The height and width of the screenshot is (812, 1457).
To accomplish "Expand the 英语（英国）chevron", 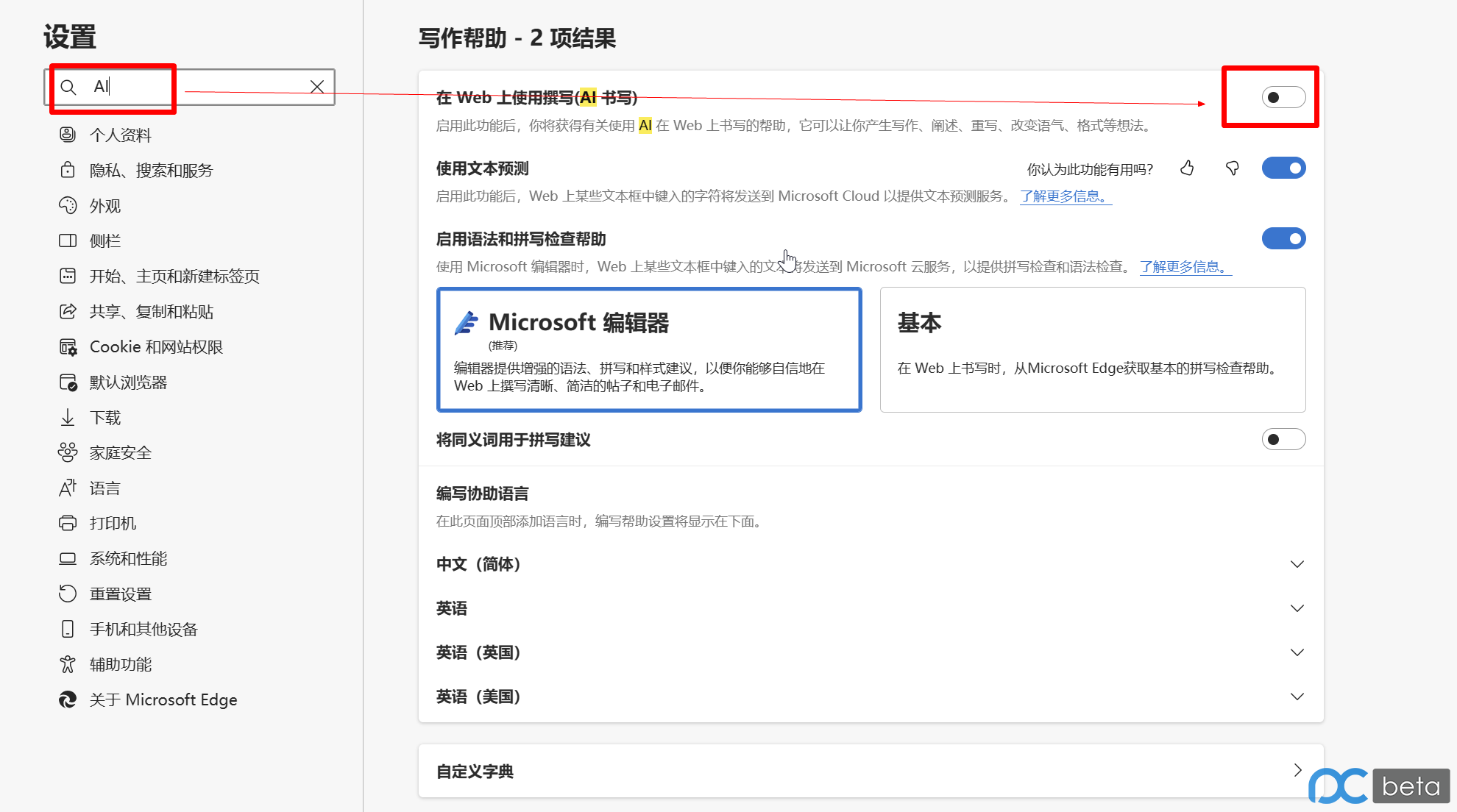I will tap(1297, 652).
